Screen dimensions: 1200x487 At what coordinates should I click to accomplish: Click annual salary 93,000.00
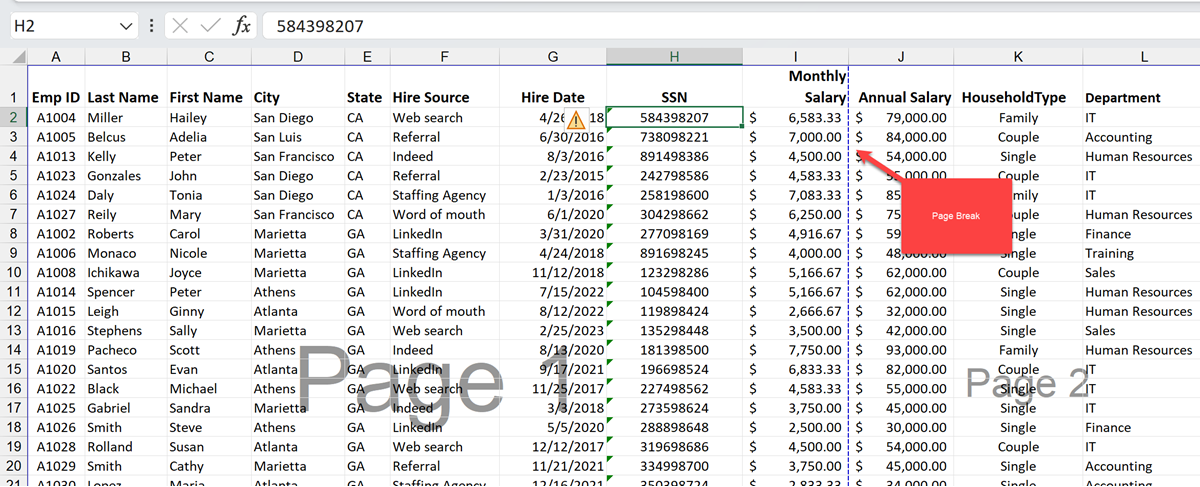click(x=916, y=350)
